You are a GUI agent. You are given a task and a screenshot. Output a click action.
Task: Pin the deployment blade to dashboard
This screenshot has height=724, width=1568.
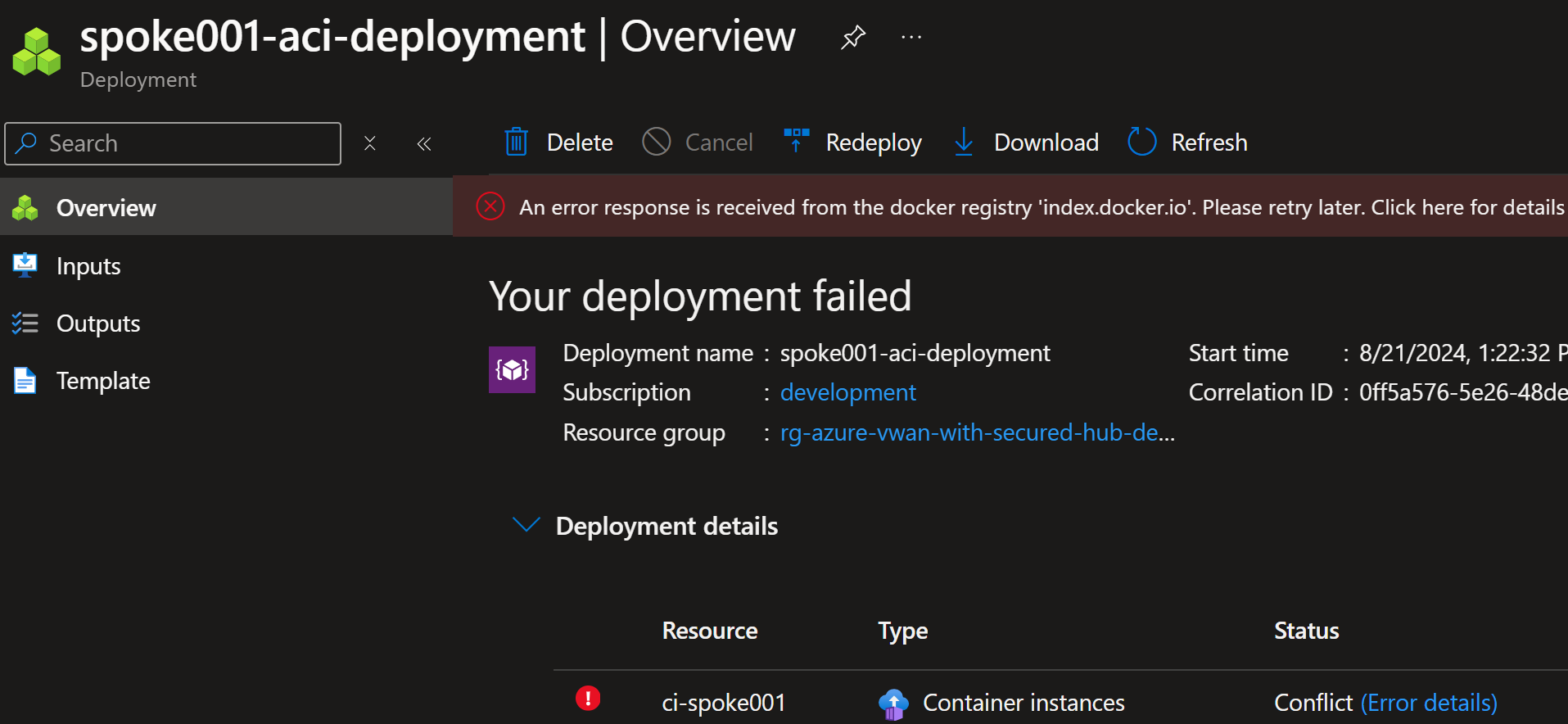tap(852, 38)
